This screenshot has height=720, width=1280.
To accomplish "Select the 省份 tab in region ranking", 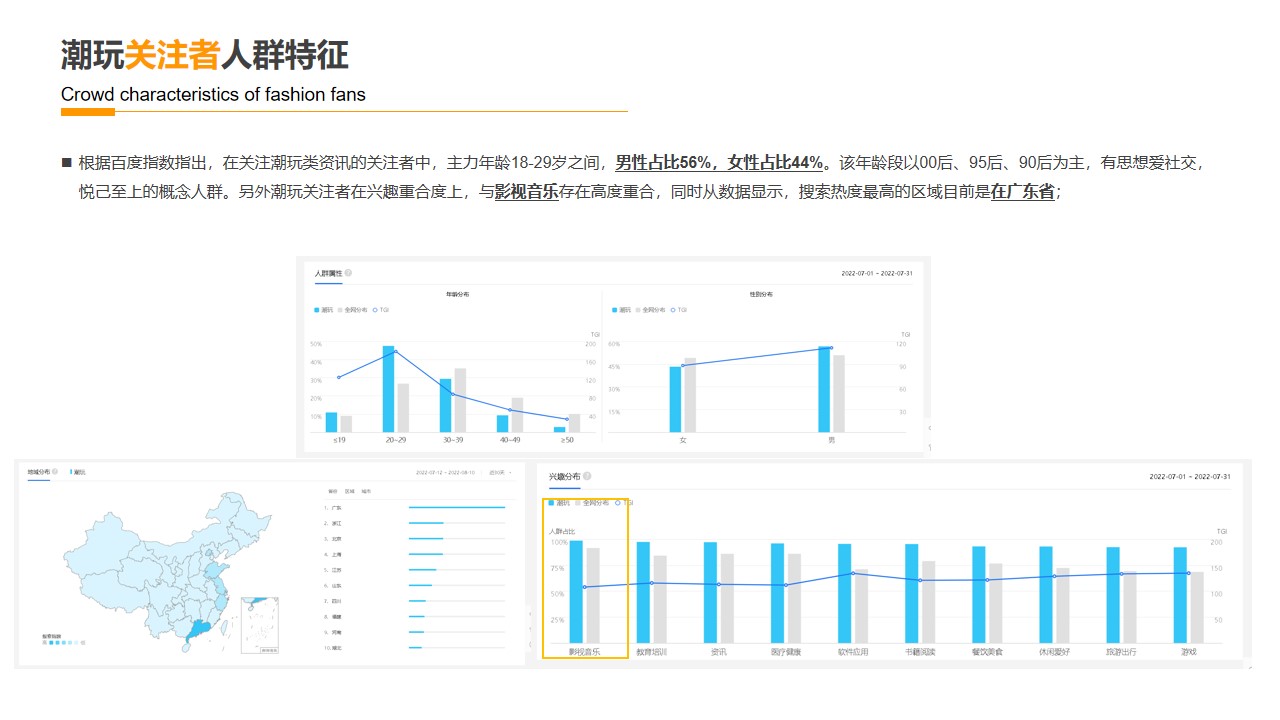I will [333, 491].
